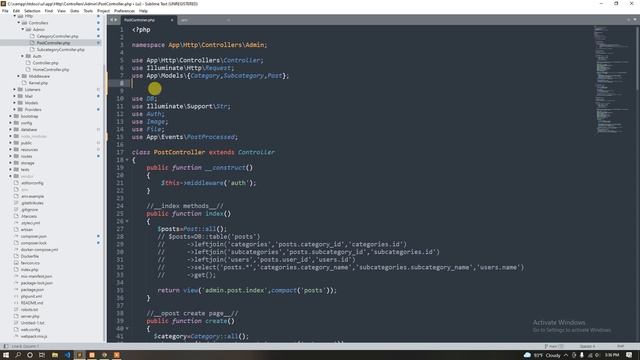Open the Find menu

(49, 11)
